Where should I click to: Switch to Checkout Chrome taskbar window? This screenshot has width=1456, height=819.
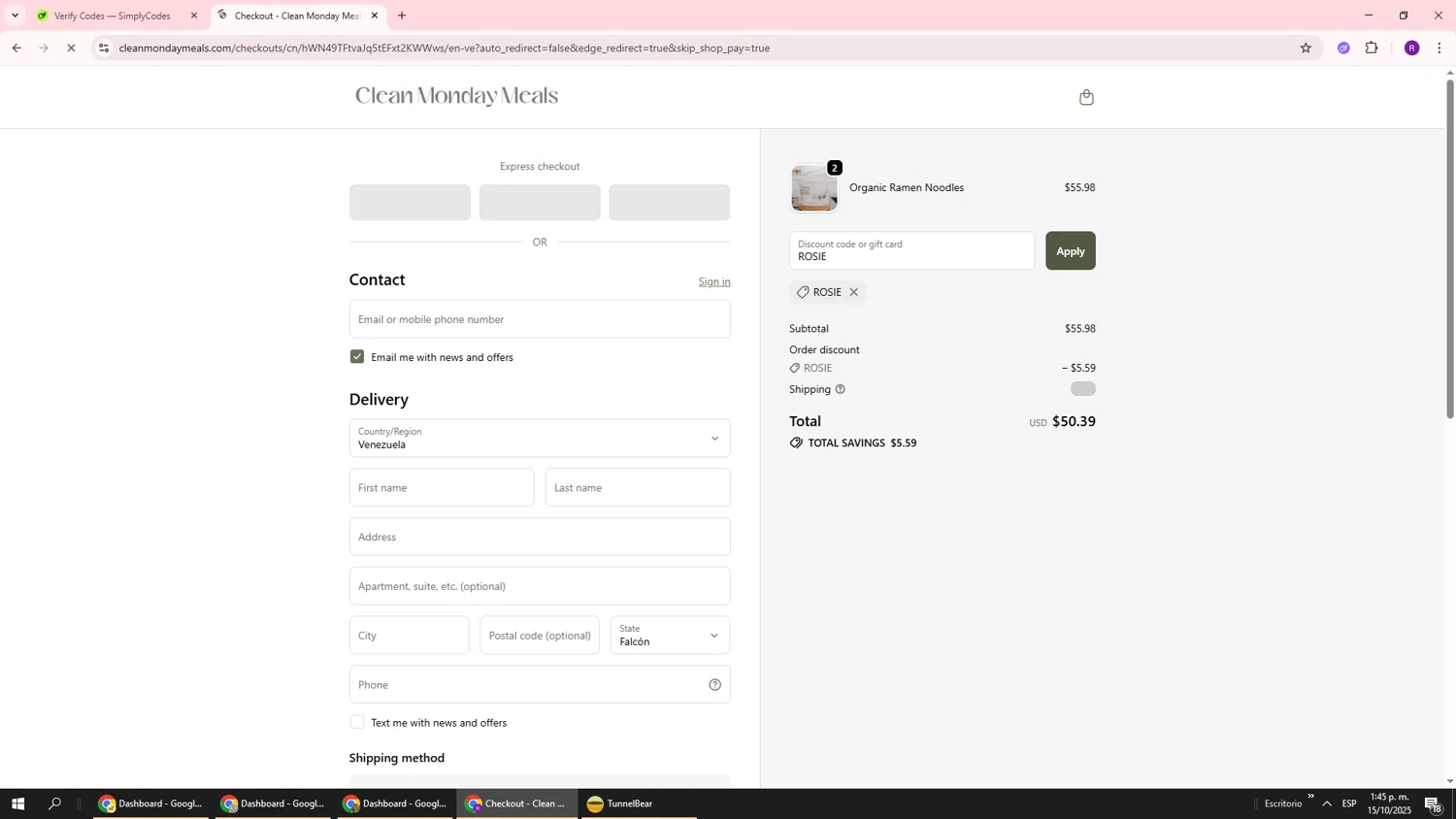coord(516,803)
